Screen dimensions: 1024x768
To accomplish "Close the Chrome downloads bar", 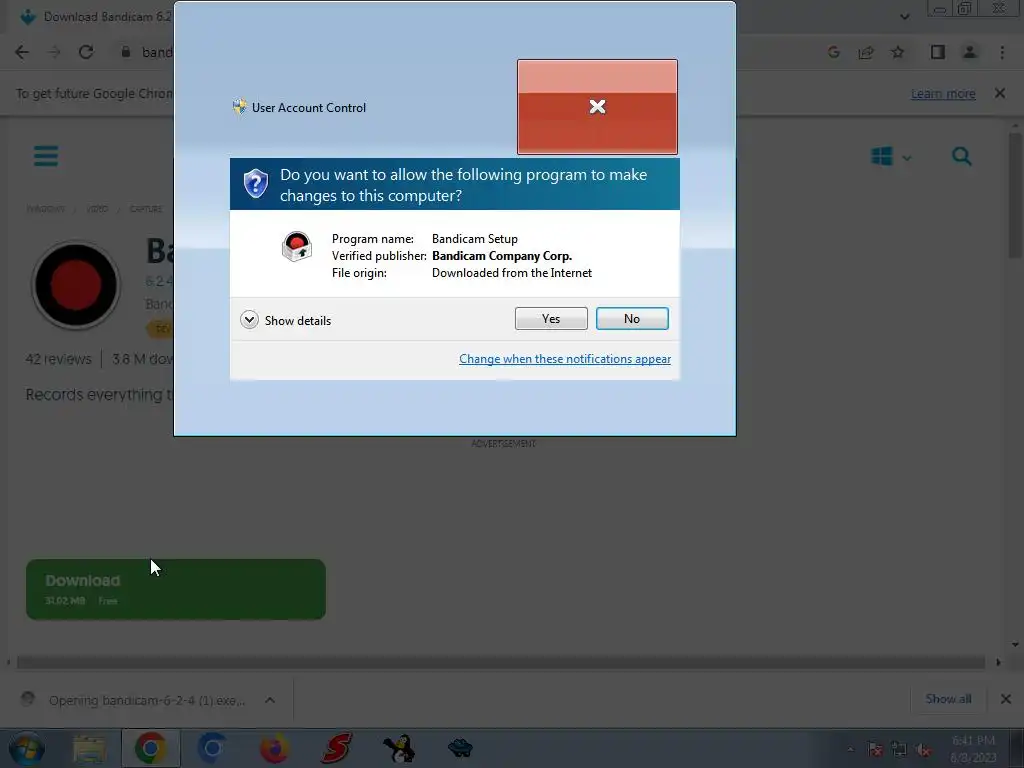I will (1006, 699).
